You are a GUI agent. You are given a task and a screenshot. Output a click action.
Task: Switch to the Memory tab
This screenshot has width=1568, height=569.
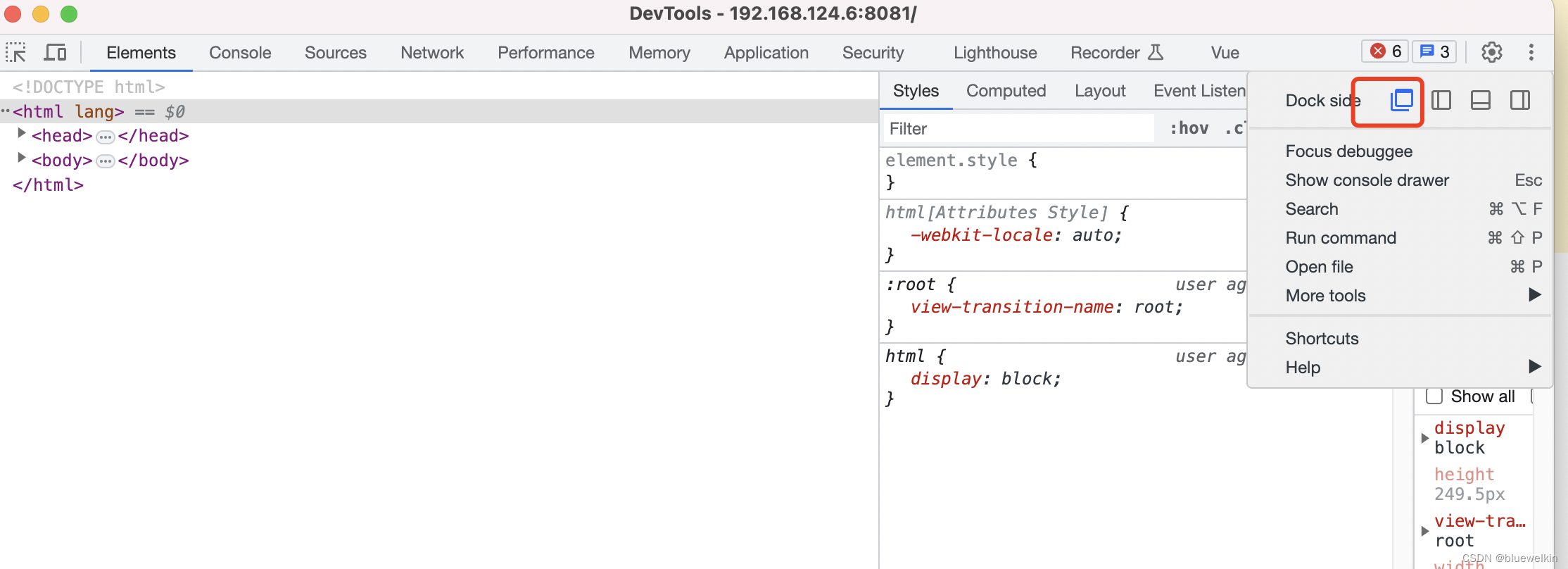point(659,53)
